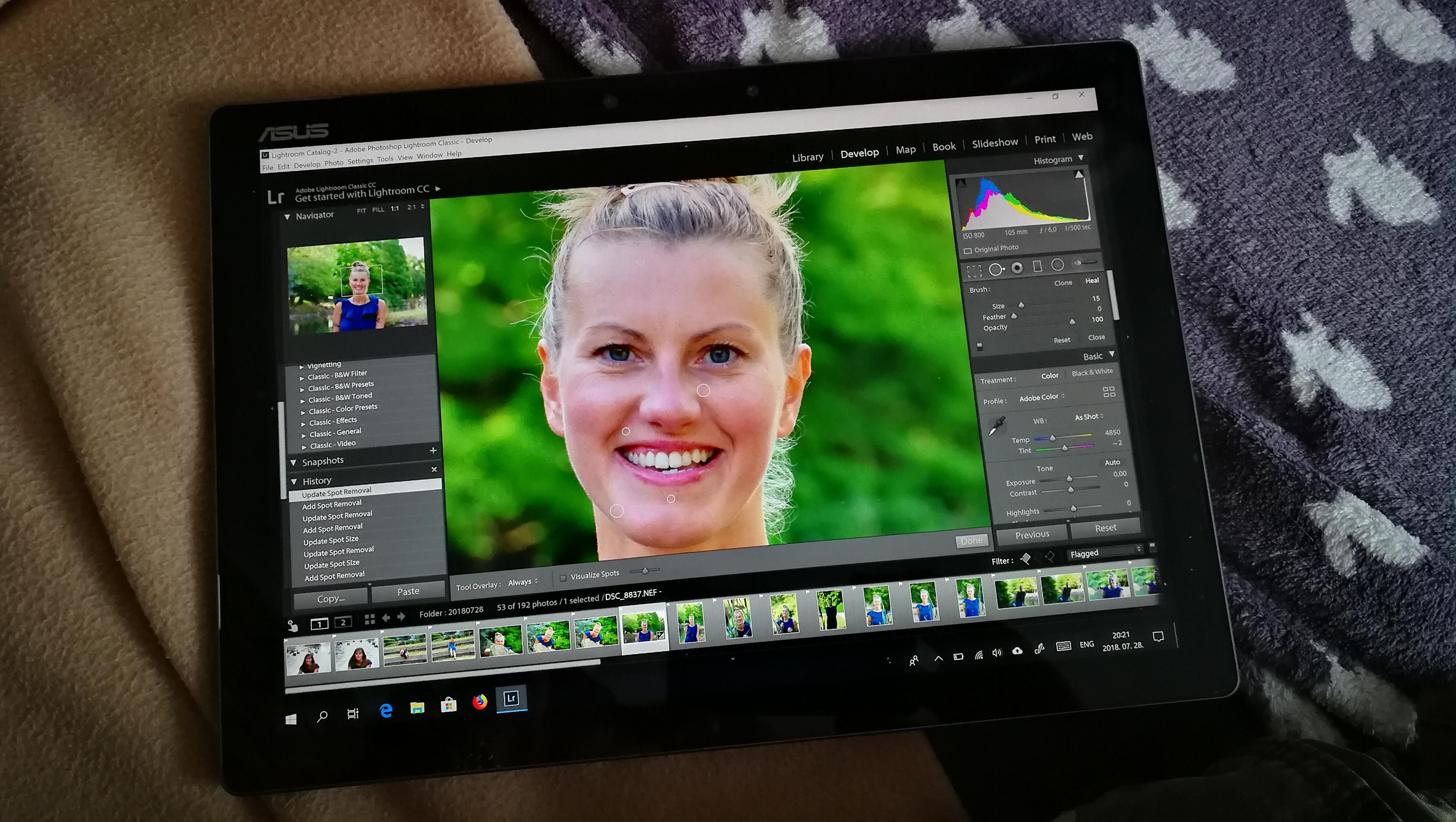Screen dimensions: 1456x822
Task: Clear history with the X icon
Action: 434,469
